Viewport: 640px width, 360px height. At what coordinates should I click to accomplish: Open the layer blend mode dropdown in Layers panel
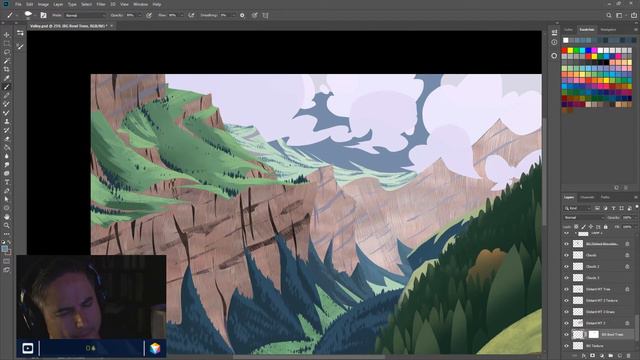pyautogui.click(x=584, y=218)
